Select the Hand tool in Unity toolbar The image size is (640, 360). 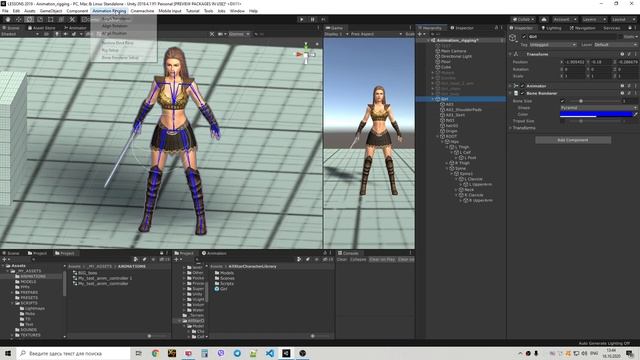(8, 19)
